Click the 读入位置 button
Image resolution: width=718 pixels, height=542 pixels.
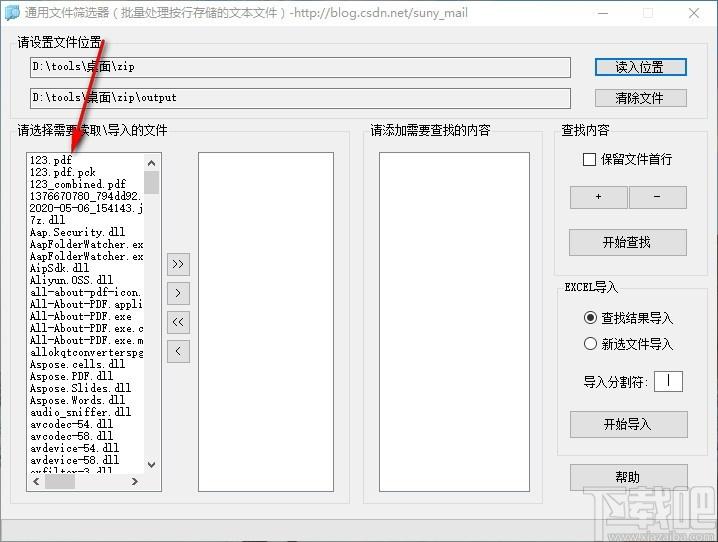641,67
